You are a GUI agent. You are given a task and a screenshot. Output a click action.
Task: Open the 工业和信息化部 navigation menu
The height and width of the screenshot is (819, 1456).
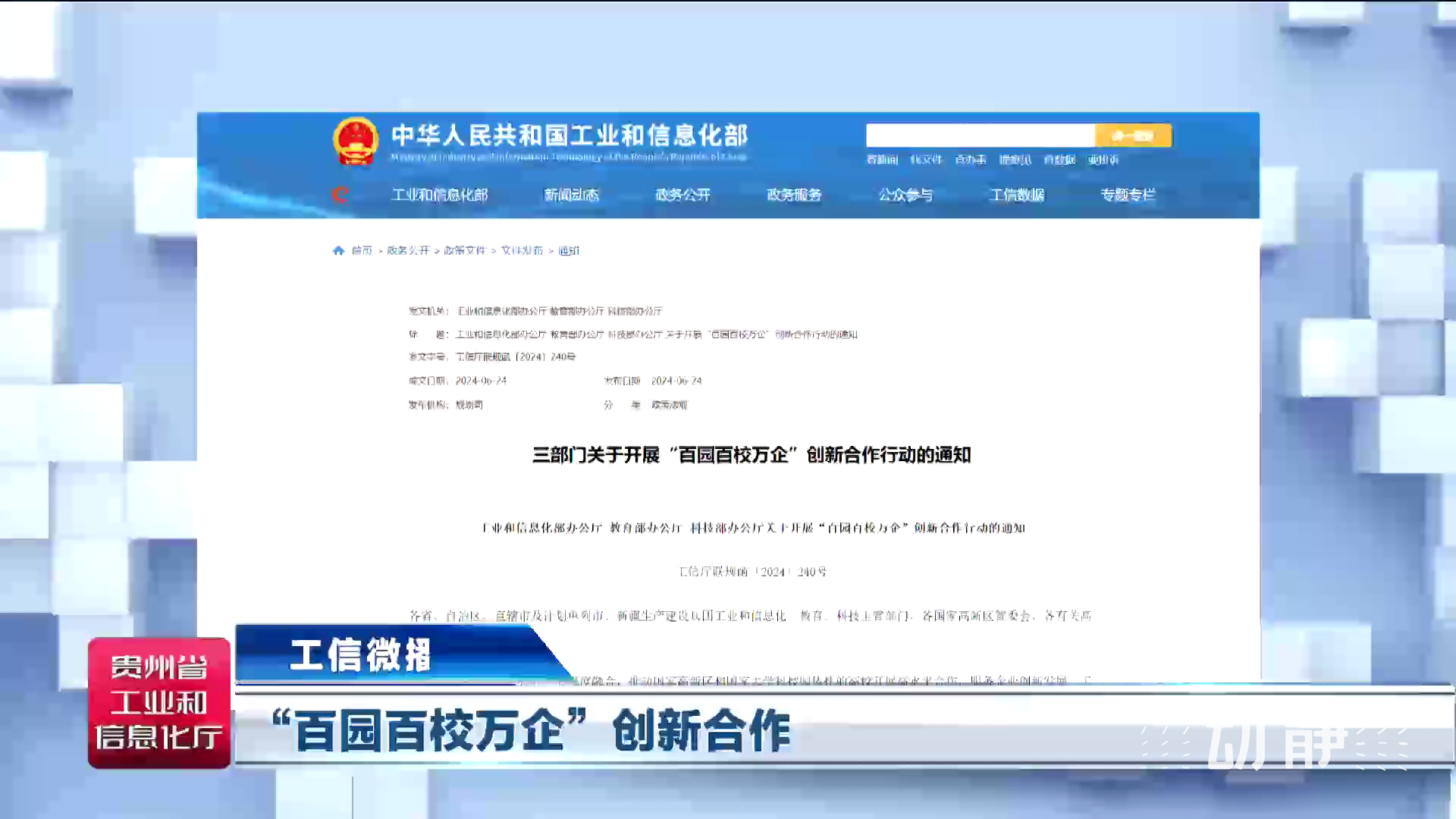[439, 195]
